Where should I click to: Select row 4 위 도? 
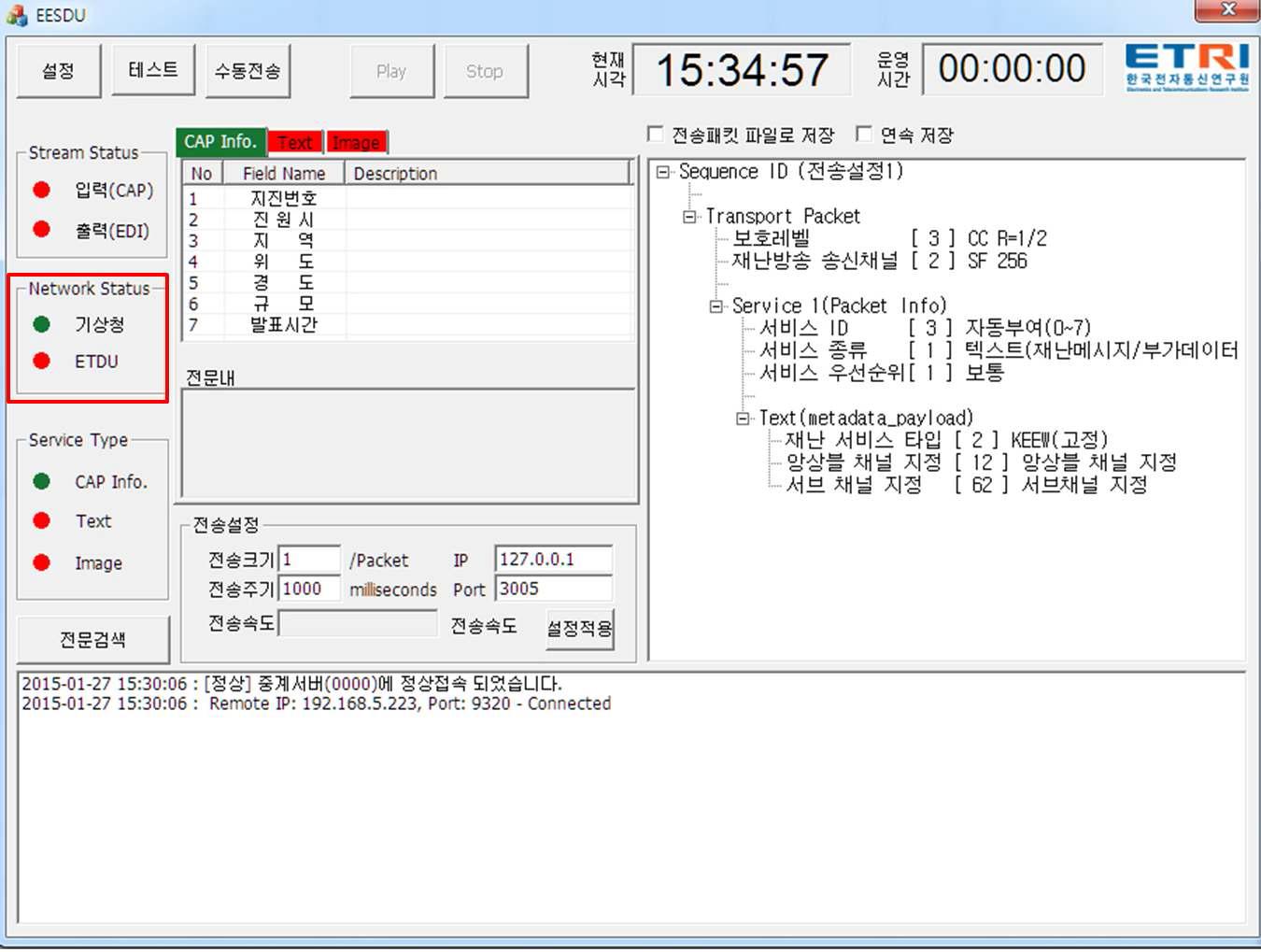pyautogui.click(x=407, y=262)
